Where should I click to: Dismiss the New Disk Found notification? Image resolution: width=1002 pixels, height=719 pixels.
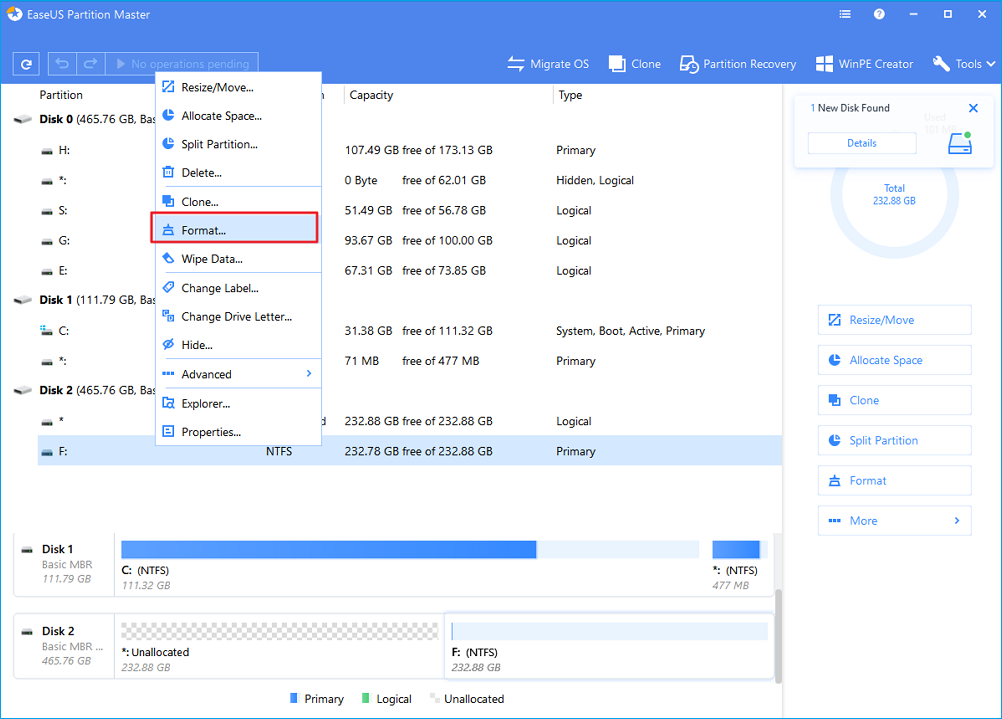tap(972, 107)
